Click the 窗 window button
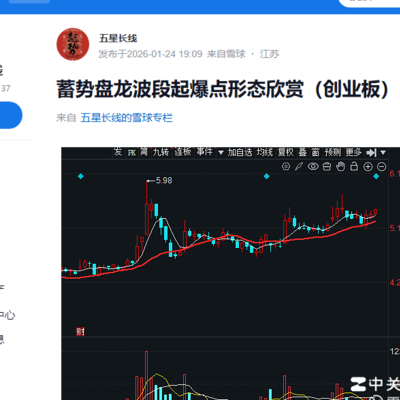The image size is (400, 400). pos(316,152)
